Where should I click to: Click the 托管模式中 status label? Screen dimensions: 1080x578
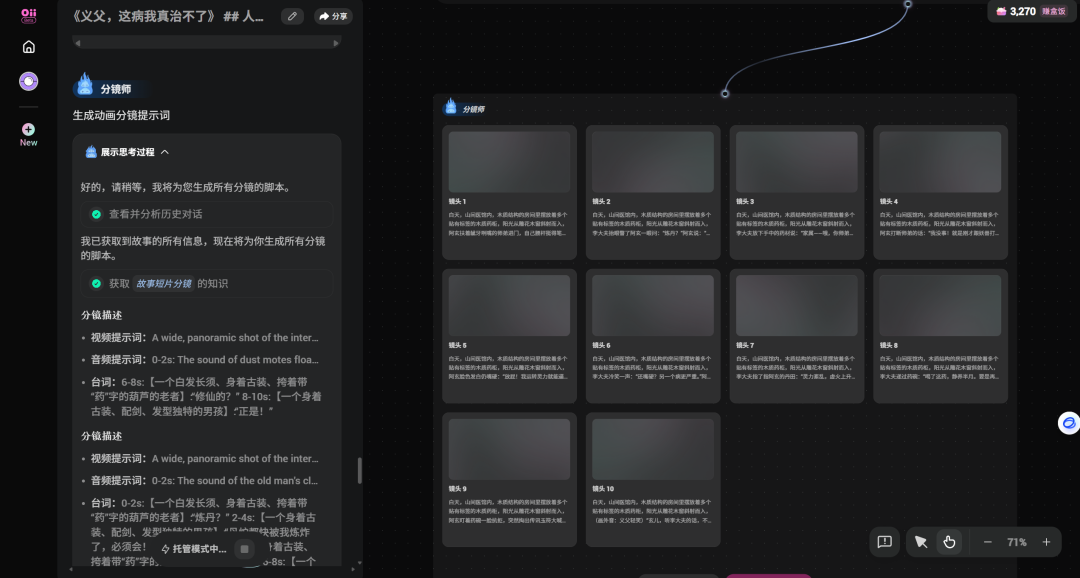click(194, 549)
